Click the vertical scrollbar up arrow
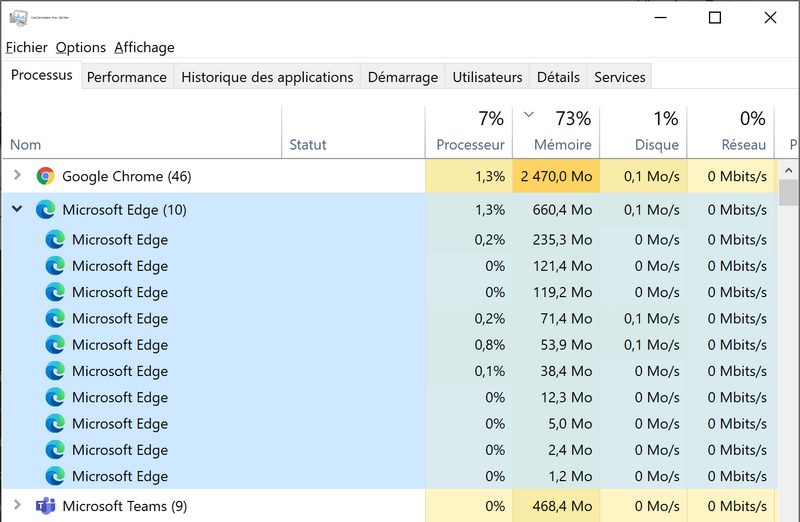The image size is (800, 522). point(789,169)
